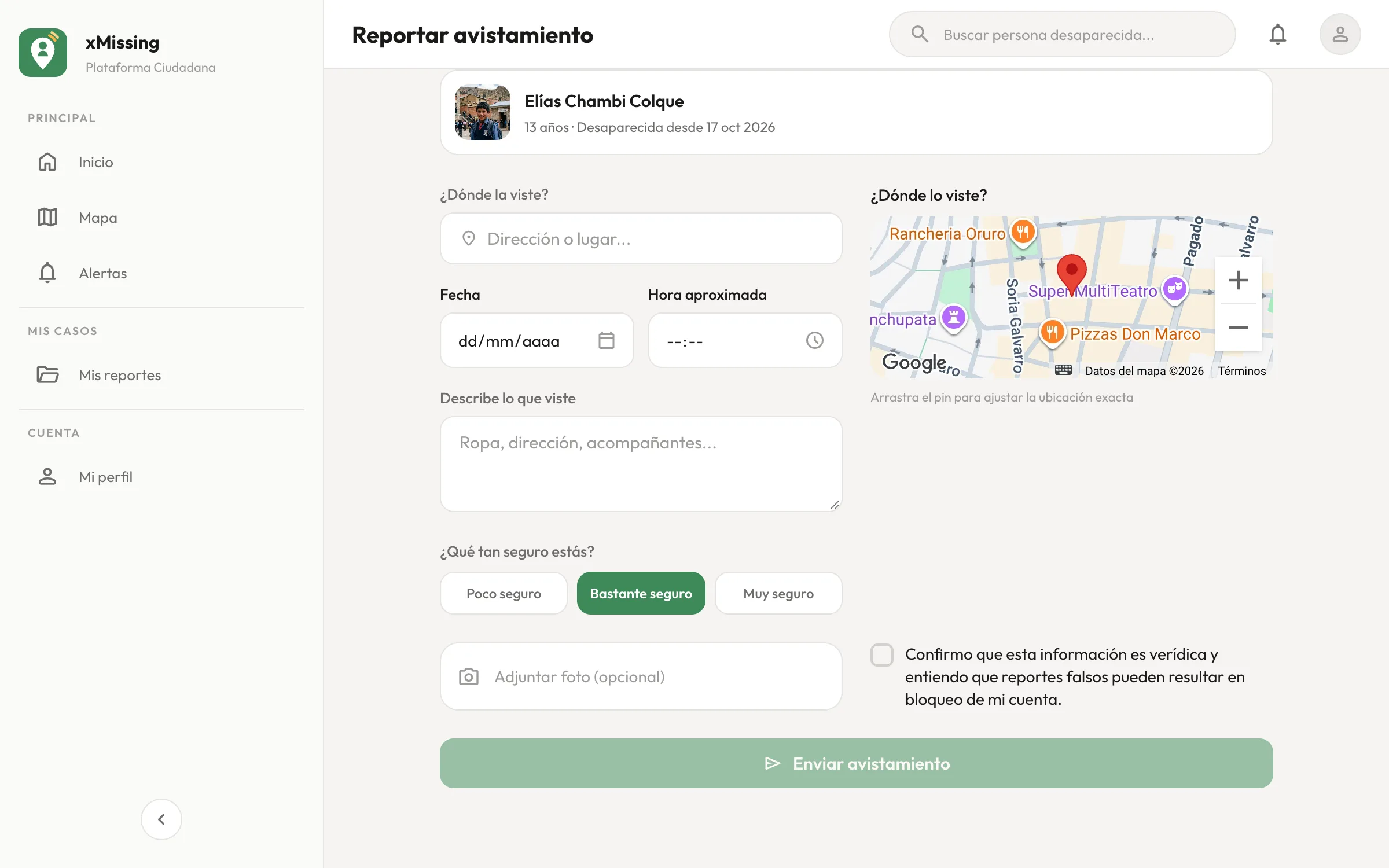Click the name Elías Chambi Colque
This screenshot has width=1389, height=868.
[x=604, y=101]
